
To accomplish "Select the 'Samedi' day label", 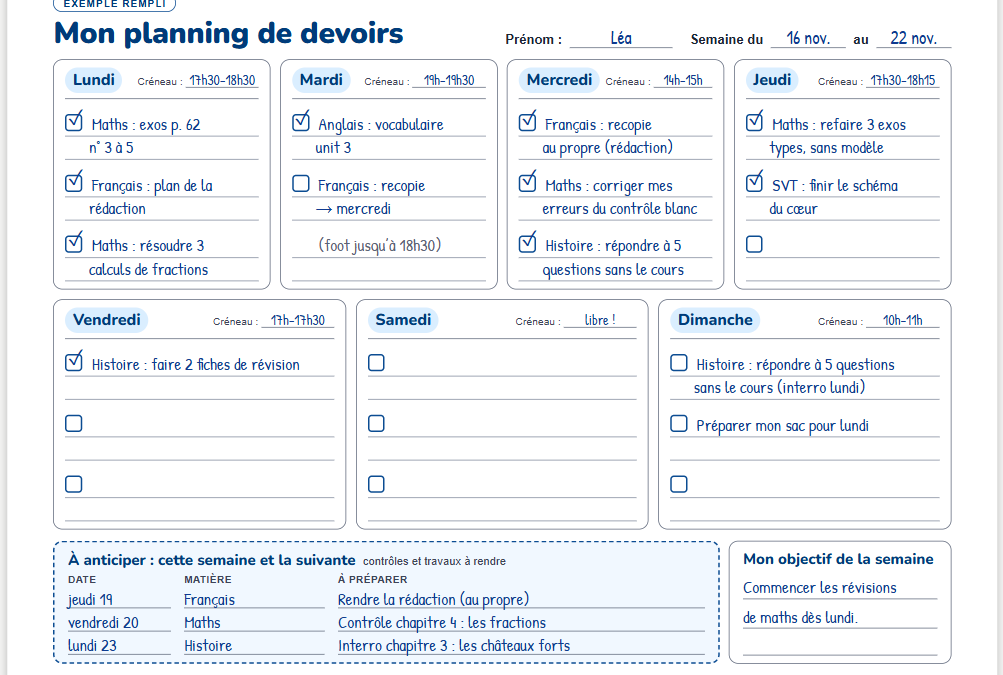I will pos(403,320).
